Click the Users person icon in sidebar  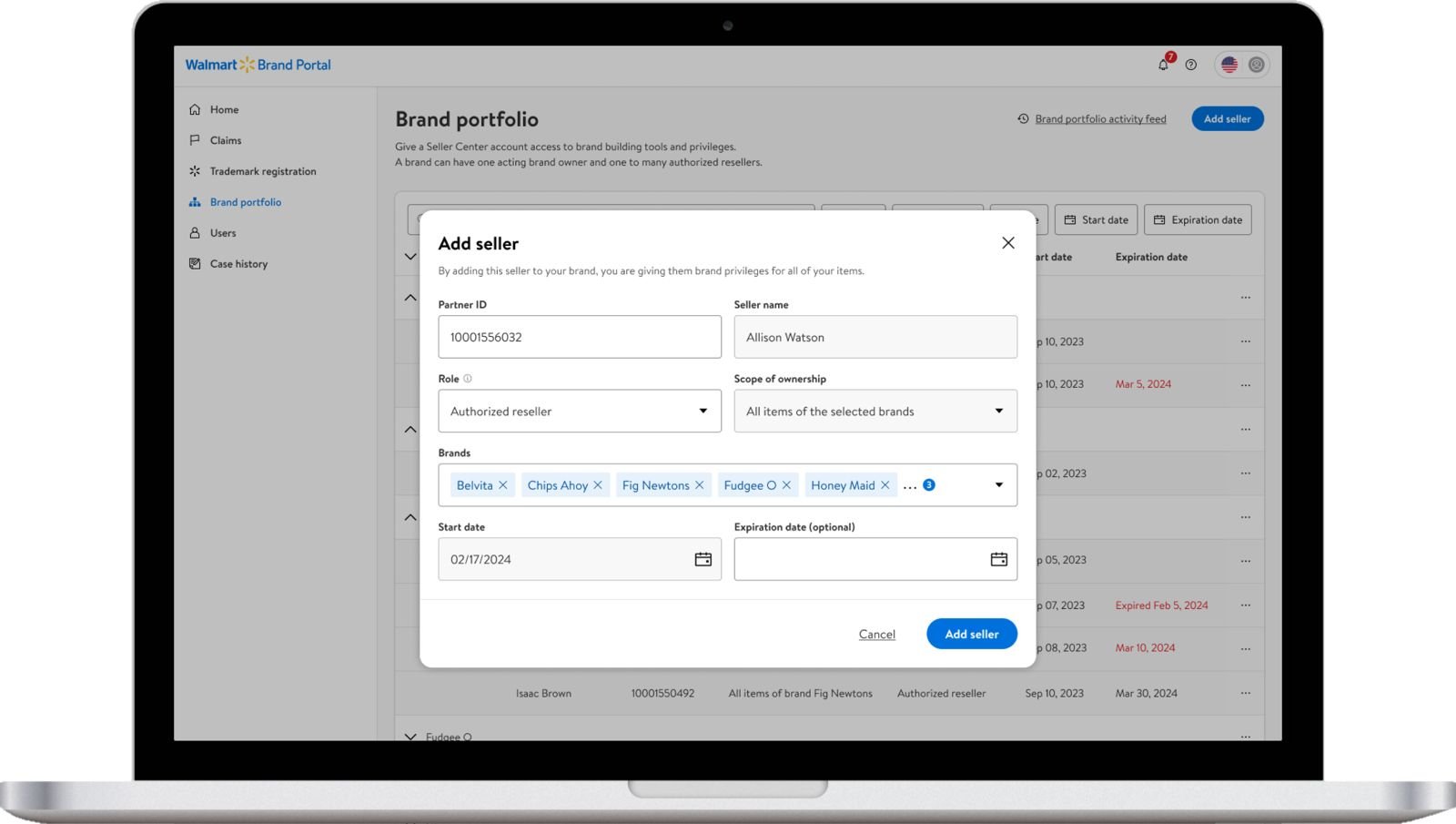(x=195, y=233)
